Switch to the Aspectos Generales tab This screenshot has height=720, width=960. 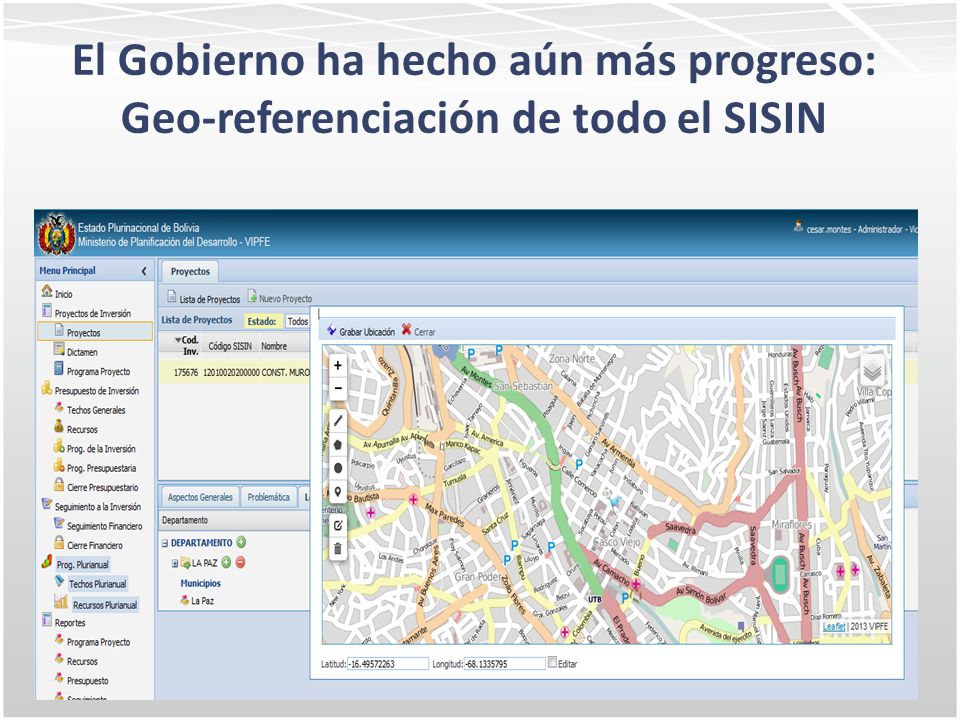[x=200, y=497]
